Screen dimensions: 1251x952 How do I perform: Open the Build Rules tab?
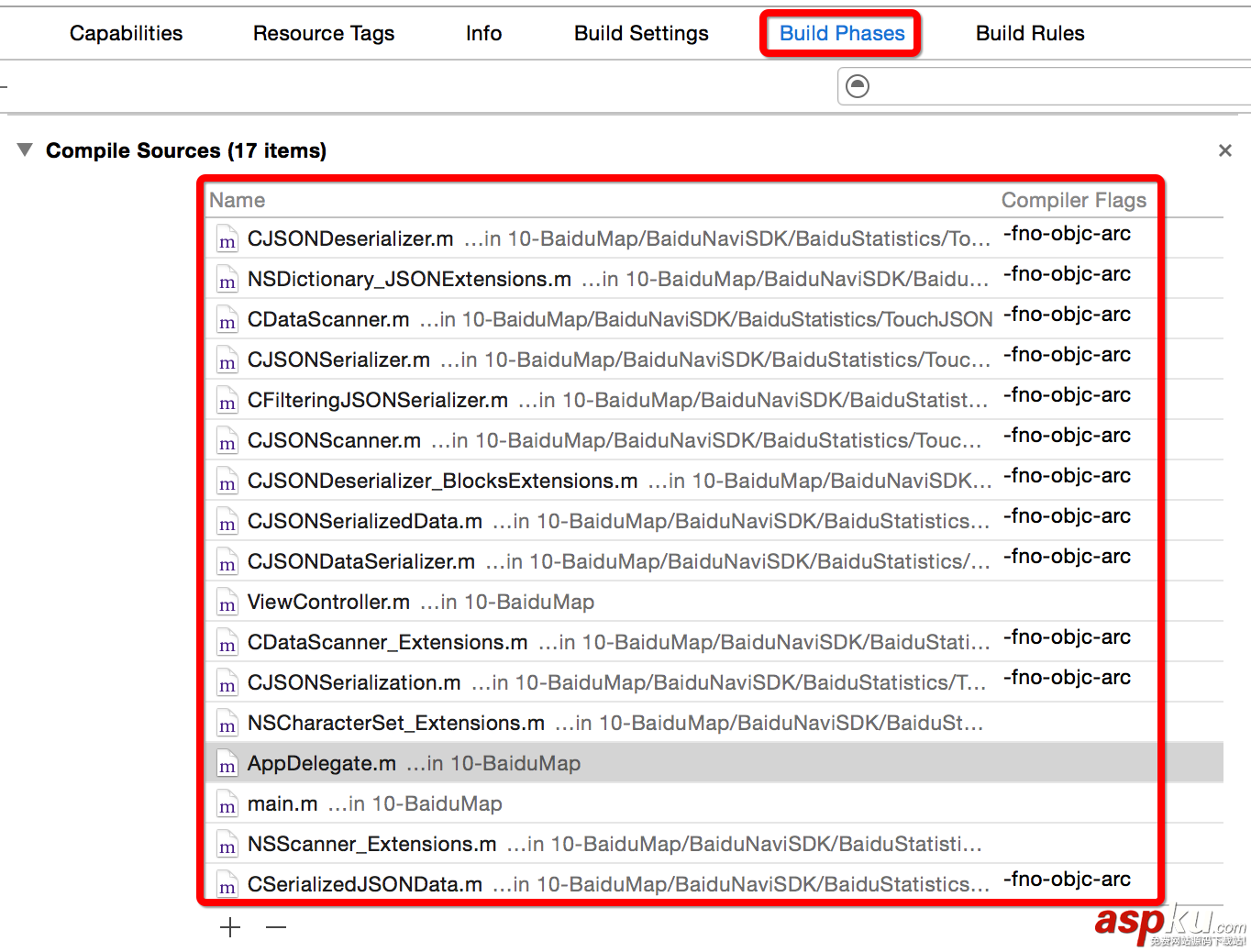pyautogui.click(x=1030, y=34)
